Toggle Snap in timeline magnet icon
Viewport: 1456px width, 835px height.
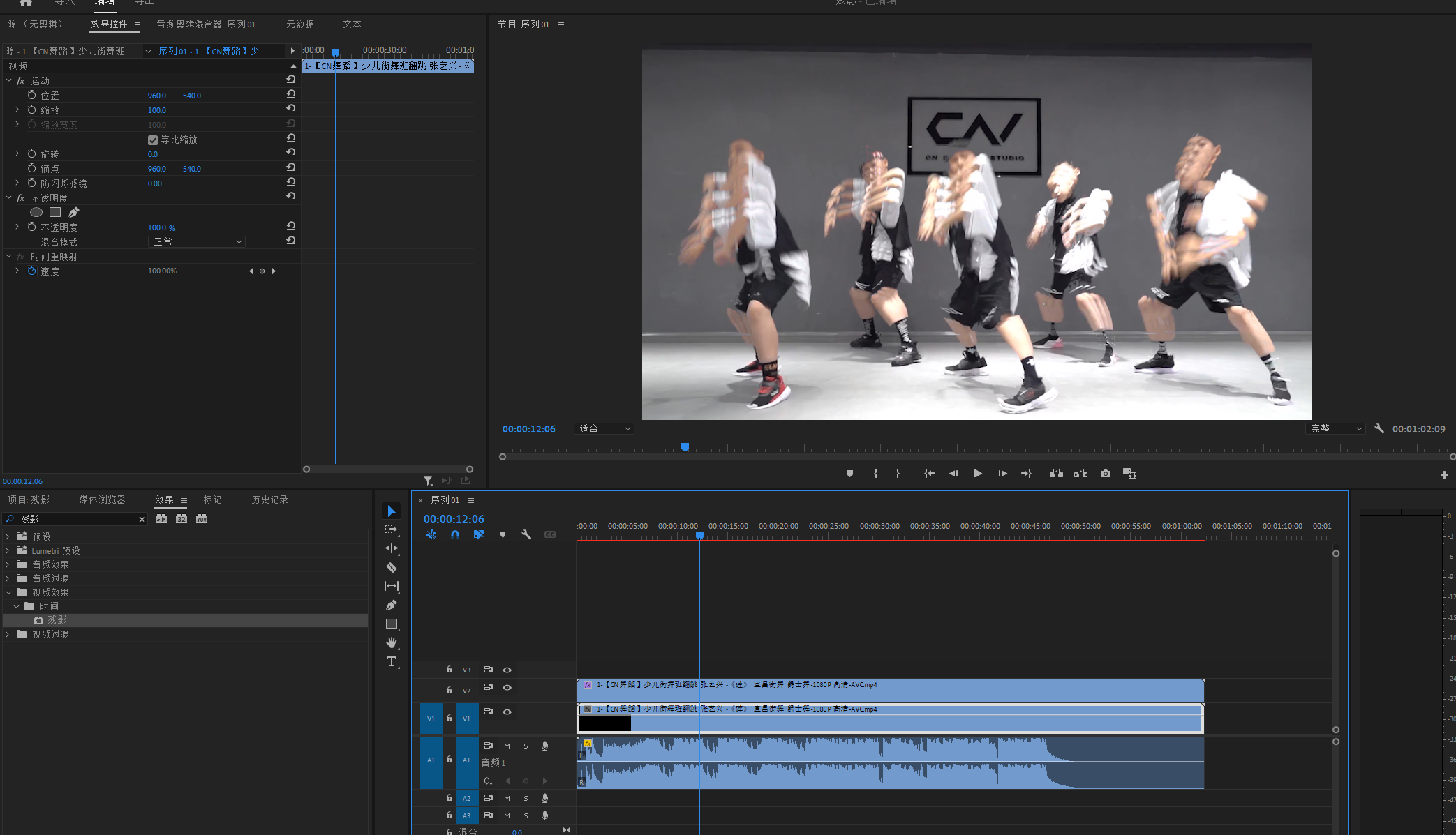[x=455, y=535]
